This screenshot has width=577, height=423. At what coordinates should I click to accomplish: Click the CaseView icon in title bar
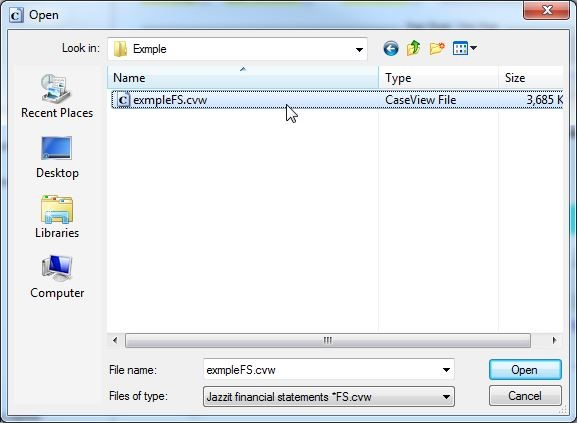[x=16, y=15]
